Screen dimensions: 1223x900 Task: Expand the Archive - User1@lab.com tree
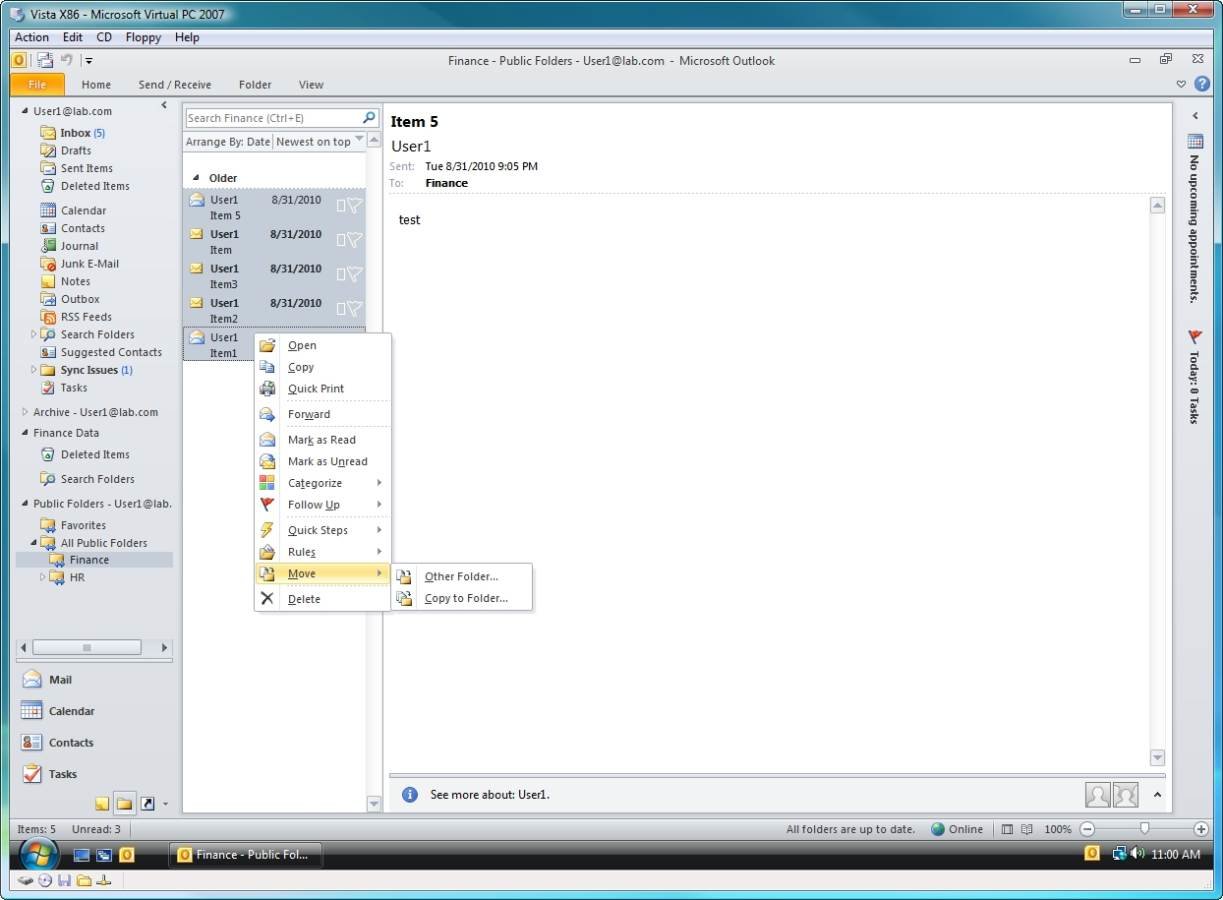pos(25,412)
